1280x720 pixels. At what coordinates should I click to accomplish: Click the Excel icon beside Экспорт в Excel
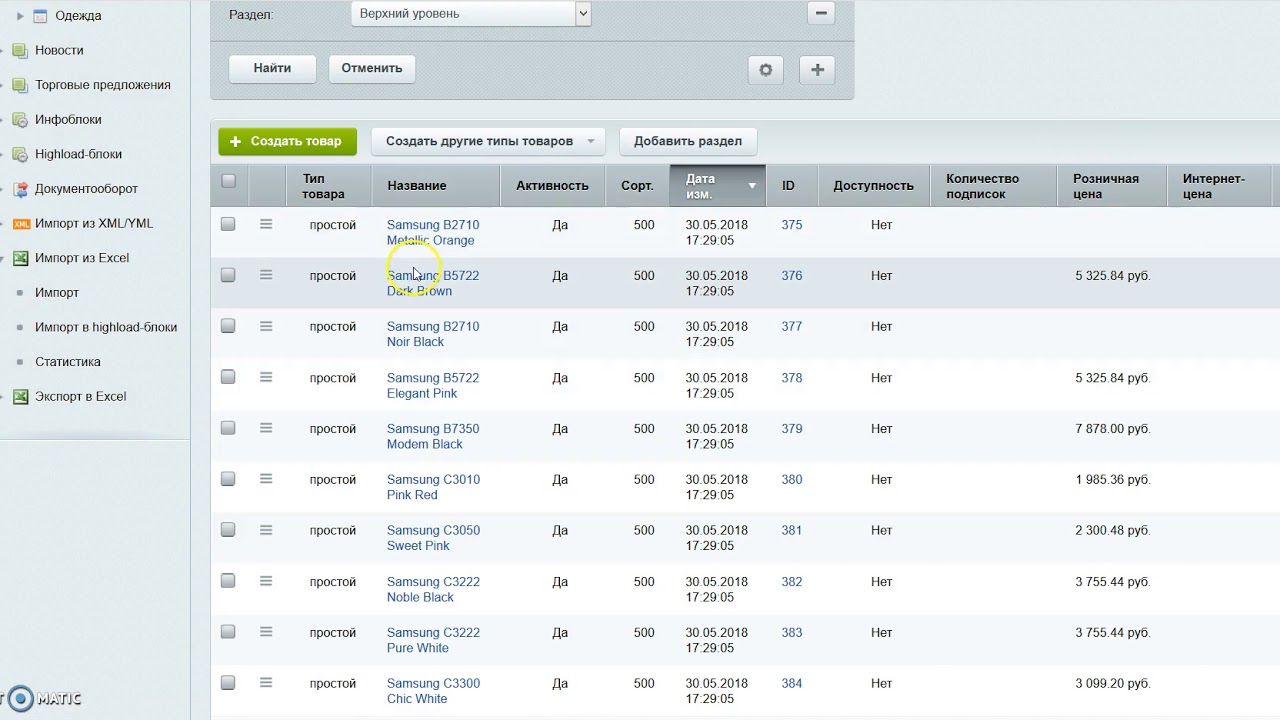19,397
